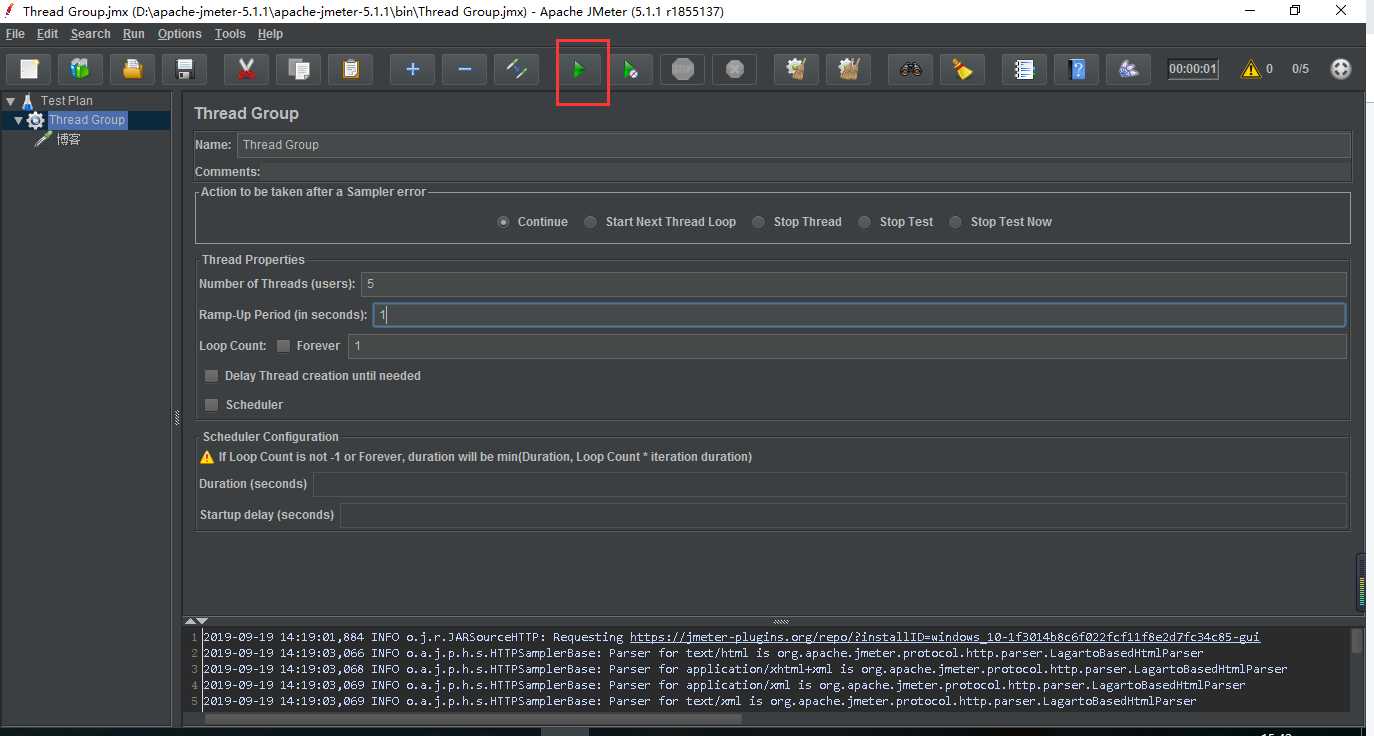Click the Copy icon in toolbar

coord(298,70)
